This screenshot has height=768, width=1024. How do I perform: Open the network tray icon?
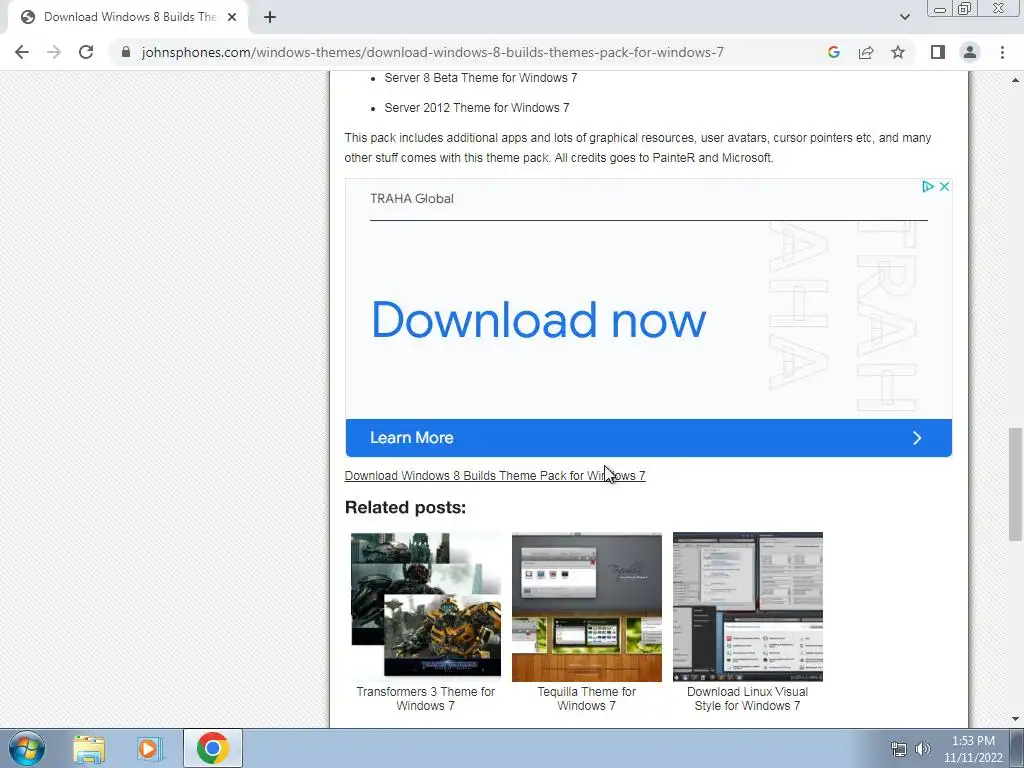(x=899, y=749)
